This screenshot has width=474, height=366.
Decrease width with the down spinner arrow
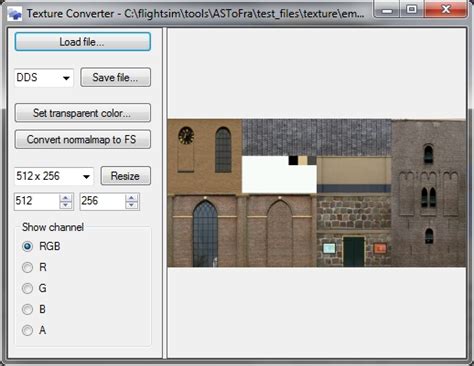click(x=66, y=205)
